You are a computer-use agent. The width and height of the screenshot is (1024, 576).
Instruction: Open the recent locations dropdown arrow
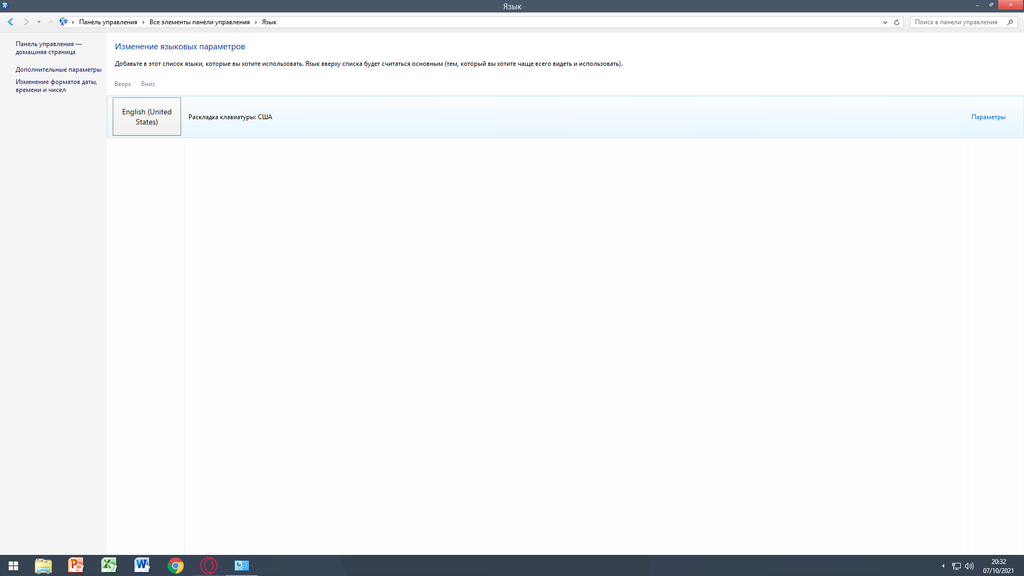[x=39, y=22]
